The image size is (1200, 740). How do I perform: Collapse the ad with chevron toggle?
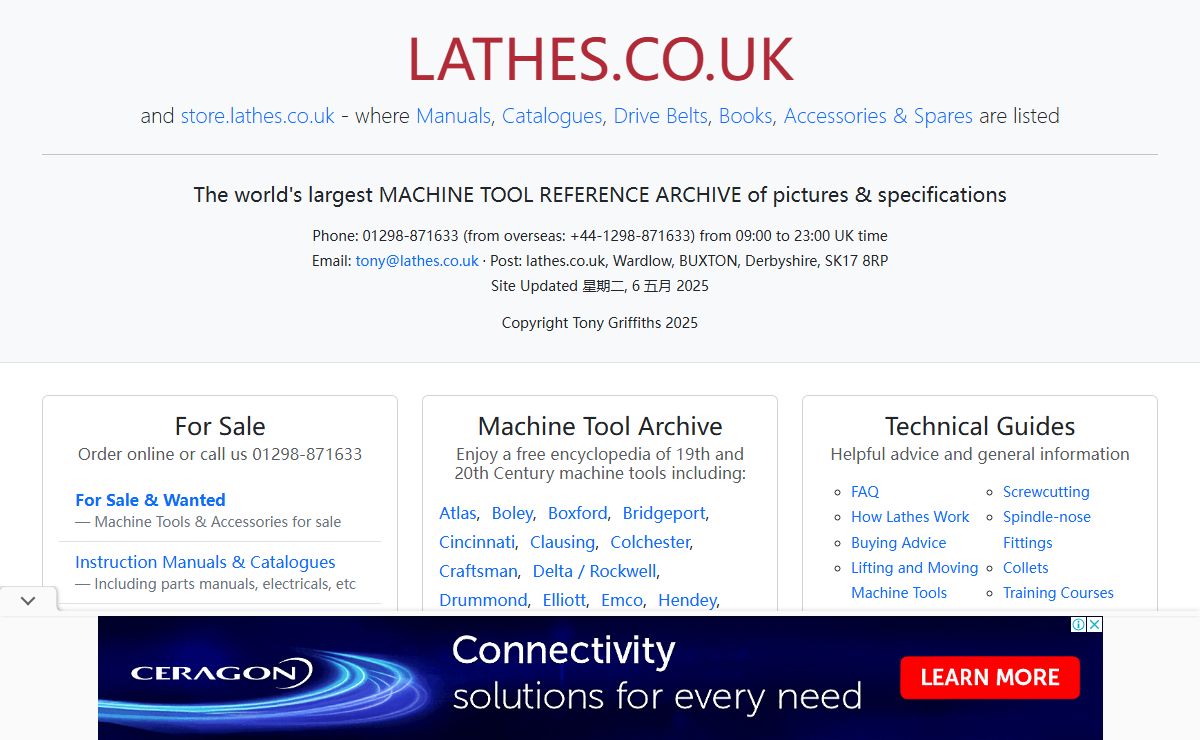click(x=28, y=600)
